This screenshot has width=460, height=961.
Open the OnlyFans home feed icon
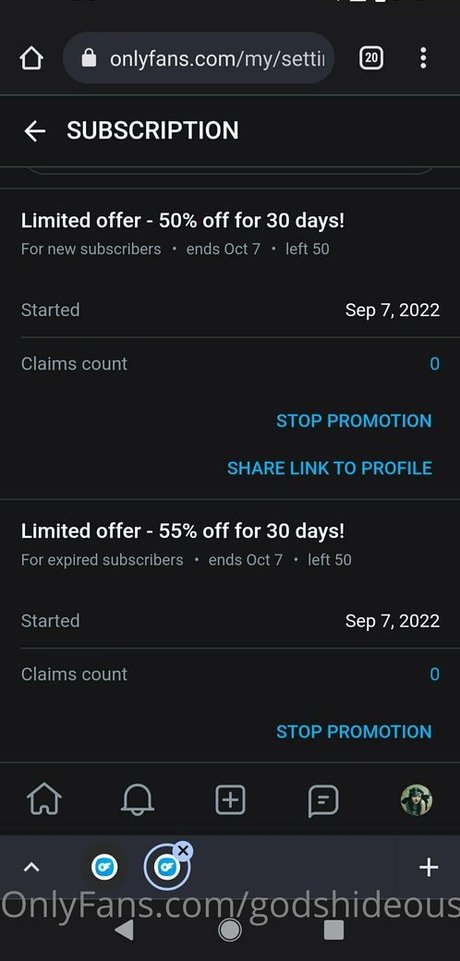click(x=45, y=800)
